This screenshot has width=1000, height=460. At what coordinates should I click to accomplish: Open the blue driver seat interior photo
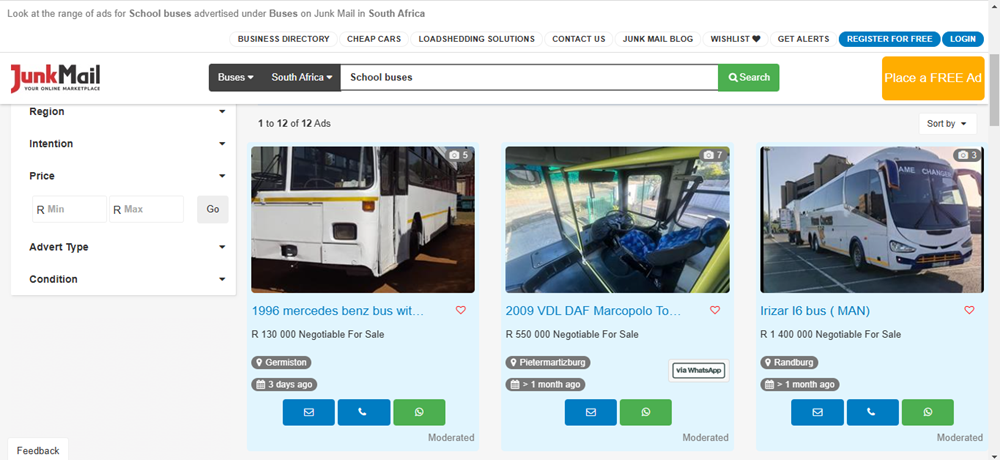click(x=617, y=219)
